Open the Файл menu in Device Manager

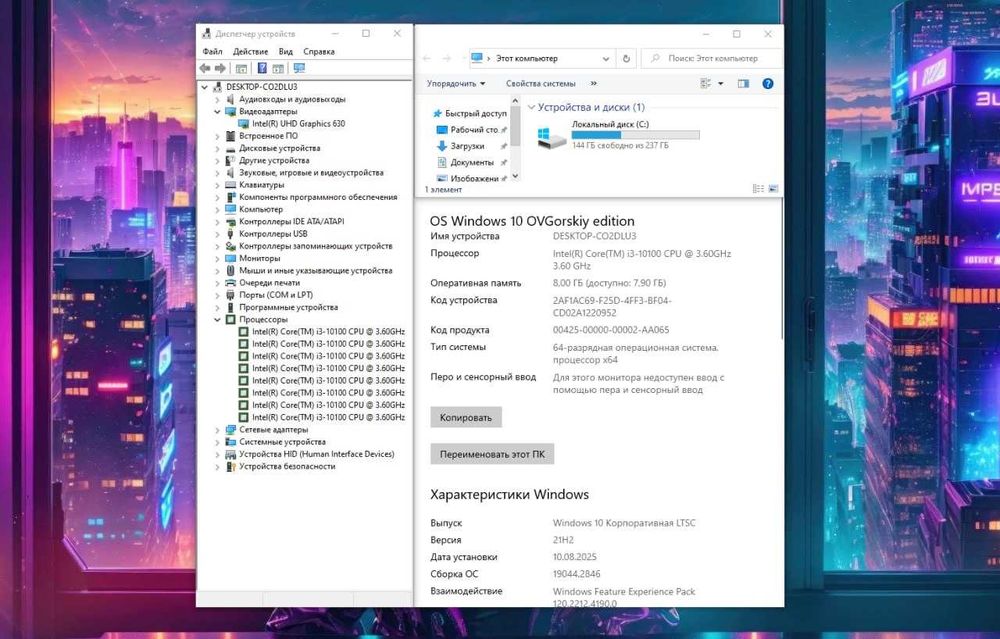tap(212, 52)
